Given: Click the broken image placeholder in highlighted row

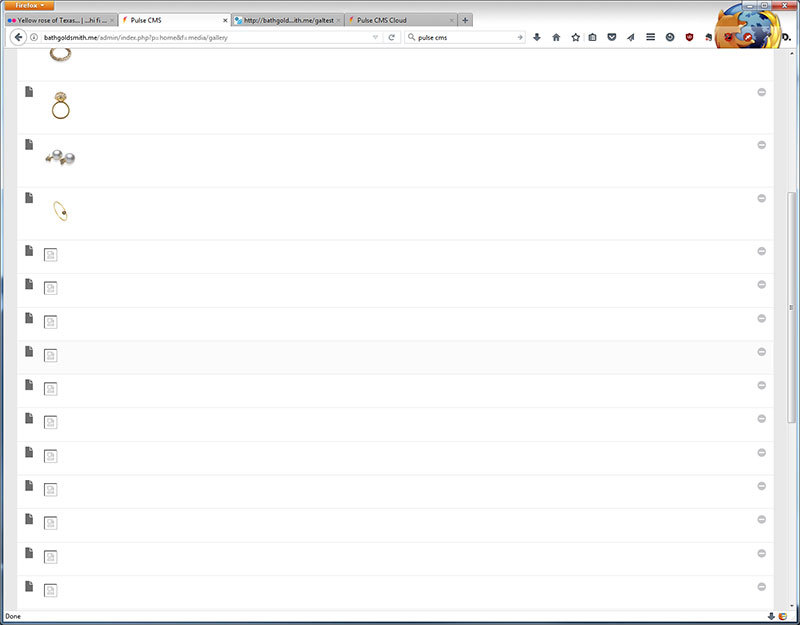Looking at the screenshot, I should click(50, 355).
